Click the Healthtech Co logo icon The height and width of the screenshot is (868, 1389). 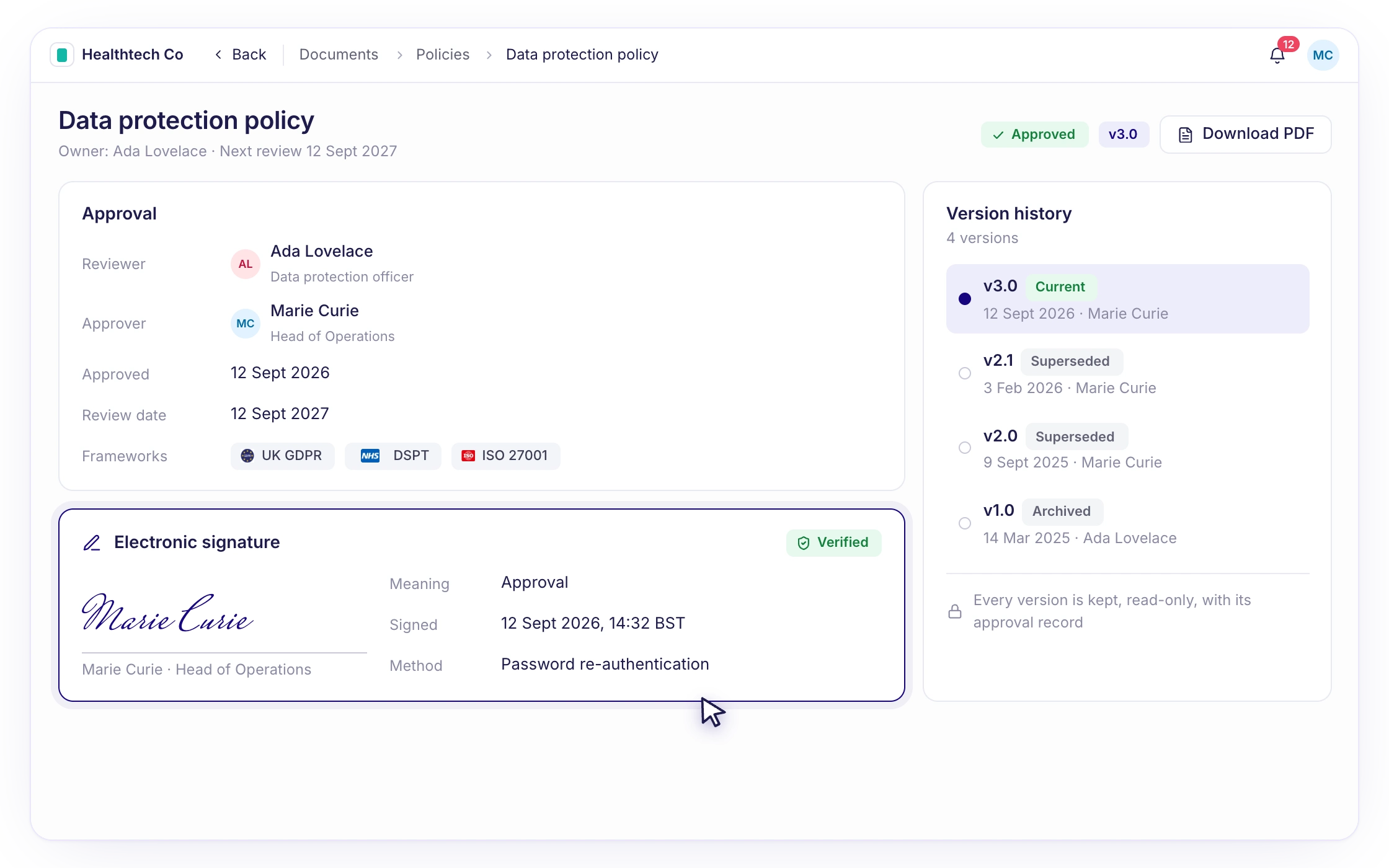point(62,55)
